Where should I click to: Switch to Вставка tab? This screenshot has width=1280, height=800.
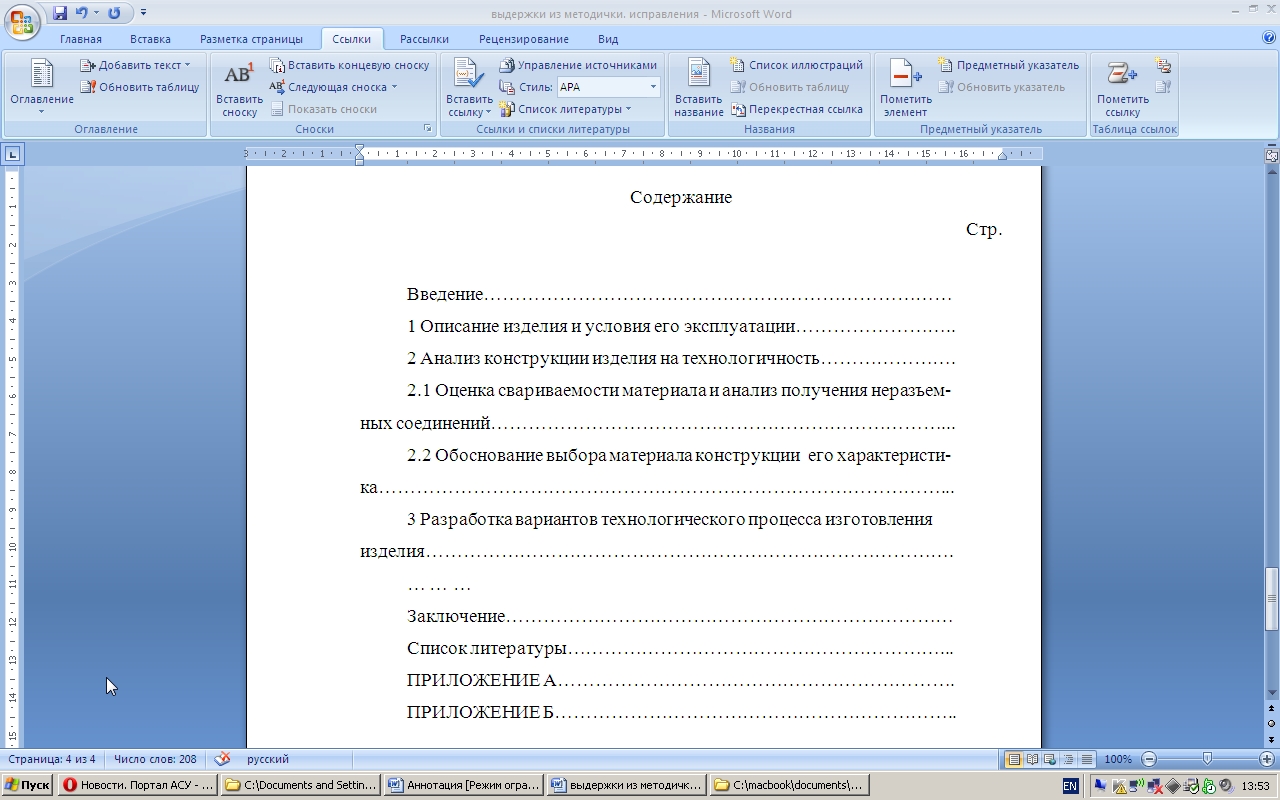(x=150, y=39)
